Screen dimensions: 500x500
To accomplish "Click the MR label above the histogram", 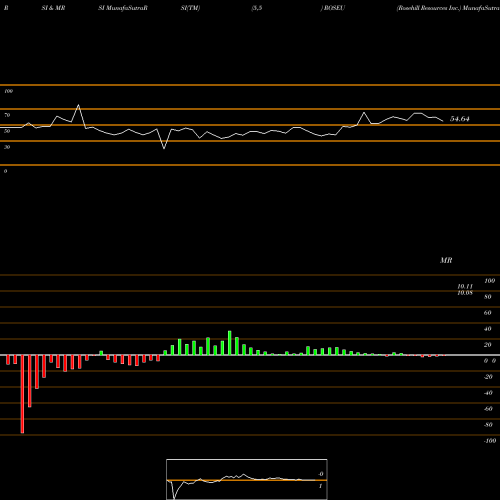I will (446, 260).
